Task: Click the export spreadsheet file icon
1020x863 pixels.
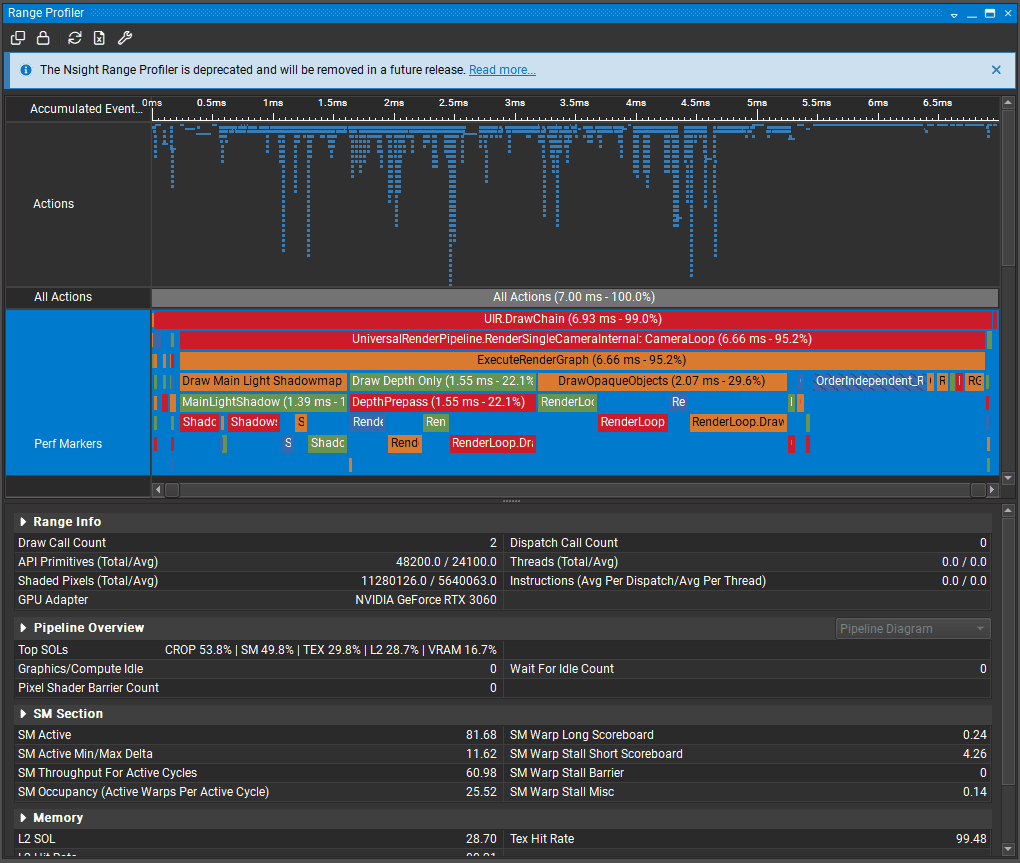Action: pos(99,38)
